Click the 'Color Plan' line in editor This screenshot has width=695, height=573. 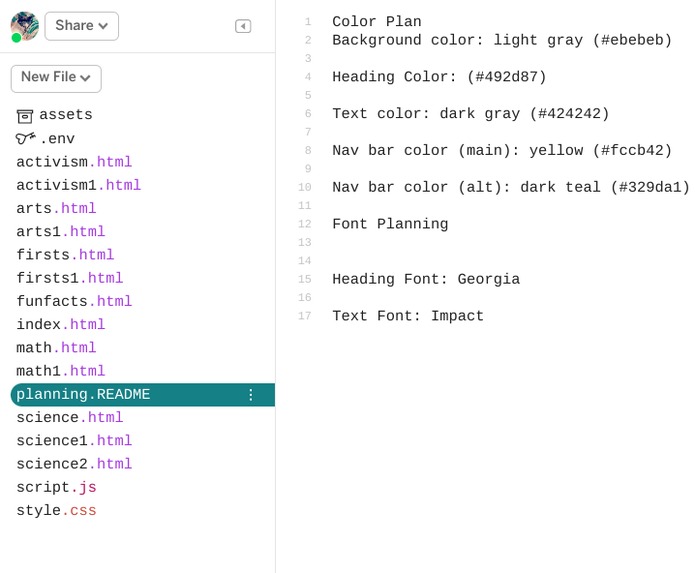pos(377,21)
